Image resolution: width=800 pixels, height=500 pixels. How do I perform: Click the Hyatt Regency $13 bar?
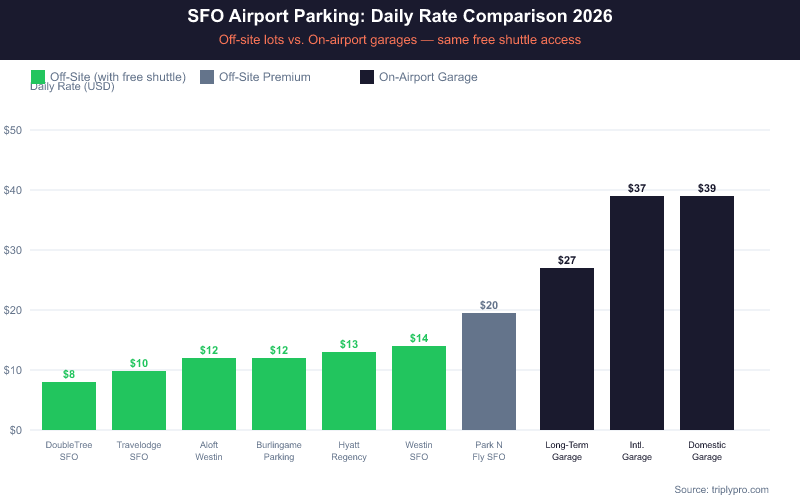coord(349,391)
